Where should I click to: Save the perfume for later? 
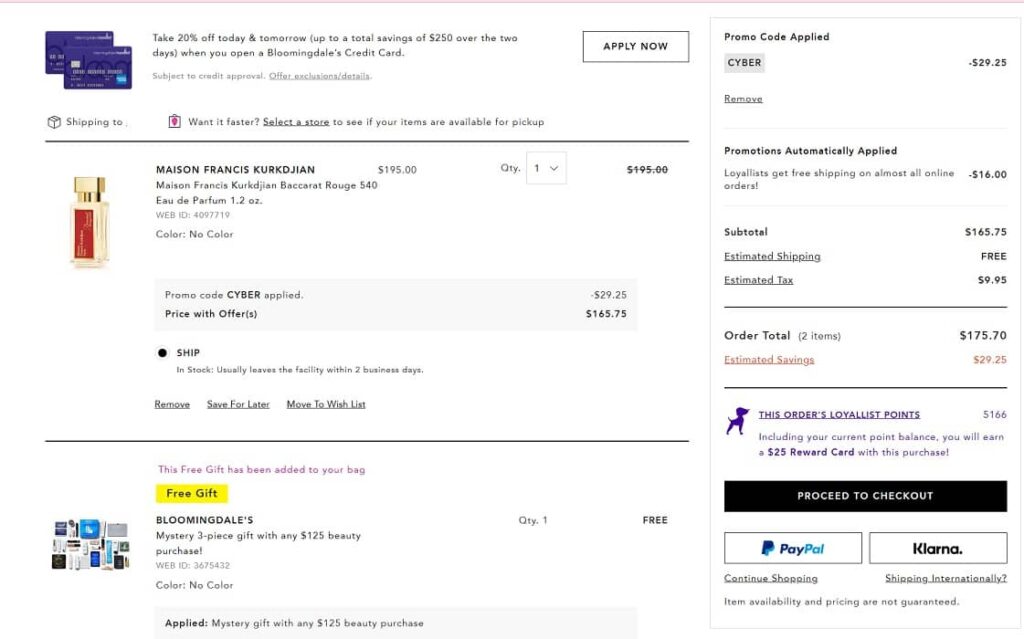(238, 405)
